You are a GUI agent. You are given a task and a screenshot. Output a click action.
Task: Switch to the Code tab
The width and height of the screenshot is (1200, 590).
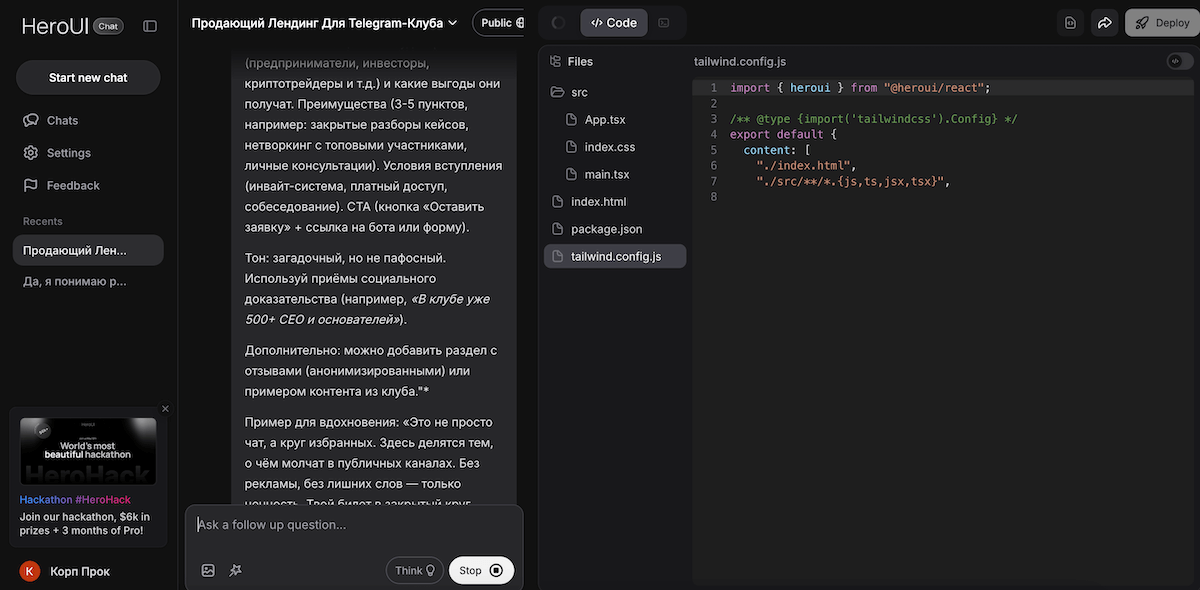tap(614, 23)
